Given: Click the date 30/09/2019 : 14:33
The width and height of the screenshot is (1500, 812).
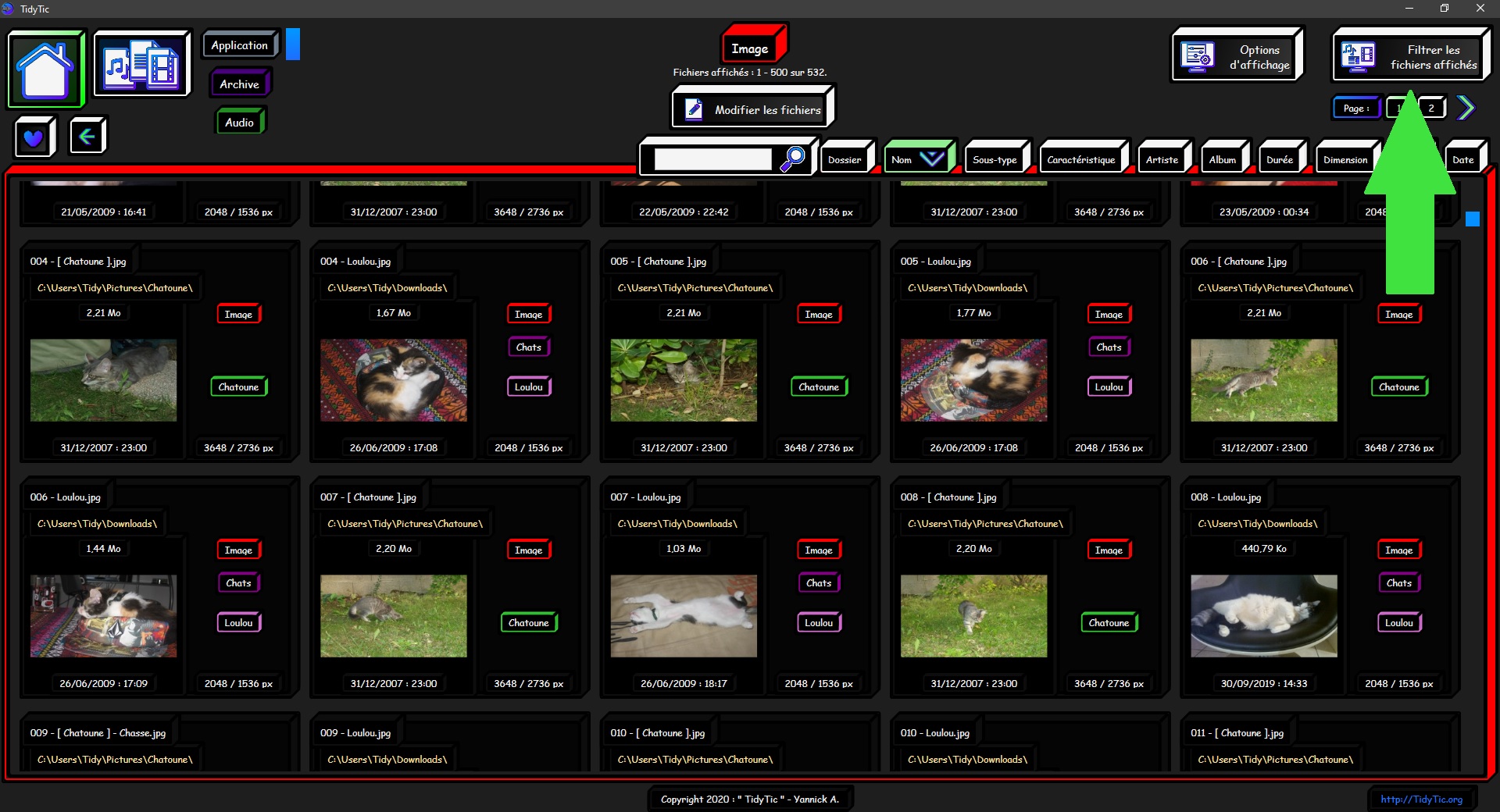Looking at the screenshot, I should click(x=1264, y=683).
